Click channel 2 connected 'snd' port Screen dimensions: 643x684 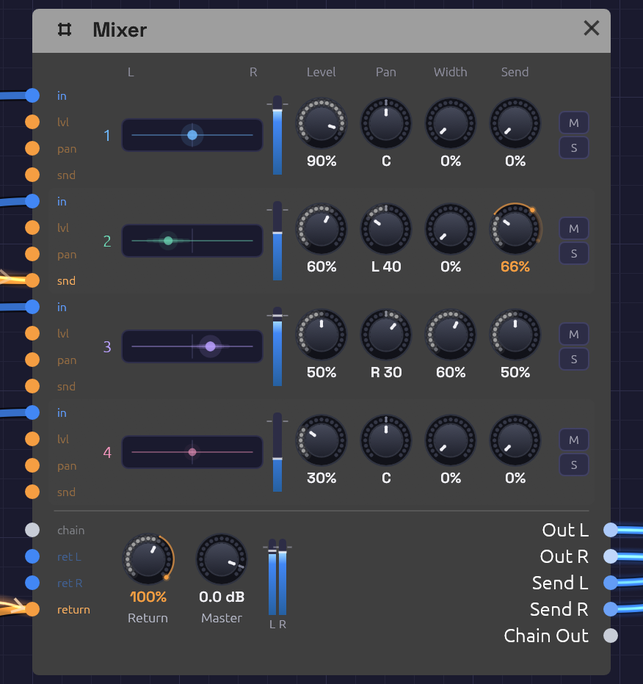pyautogui.click(x=32, y=280)
